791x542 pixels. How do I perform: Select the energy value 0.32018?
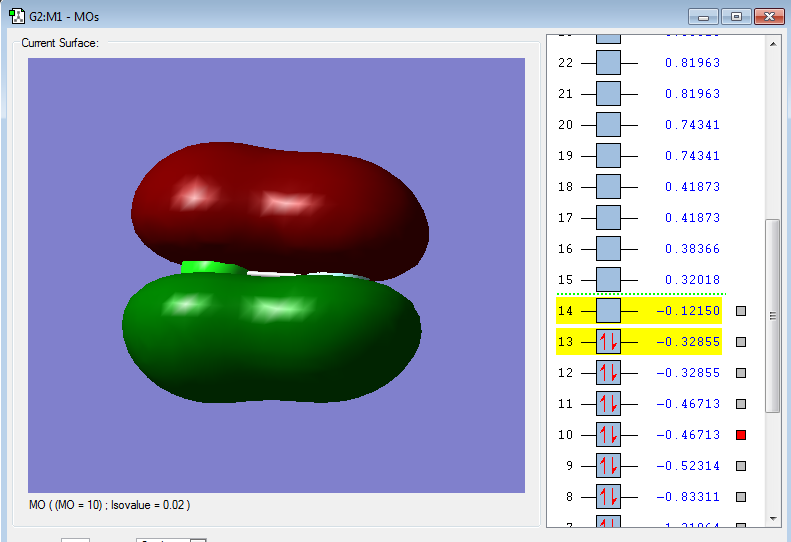tap(692, 280)
